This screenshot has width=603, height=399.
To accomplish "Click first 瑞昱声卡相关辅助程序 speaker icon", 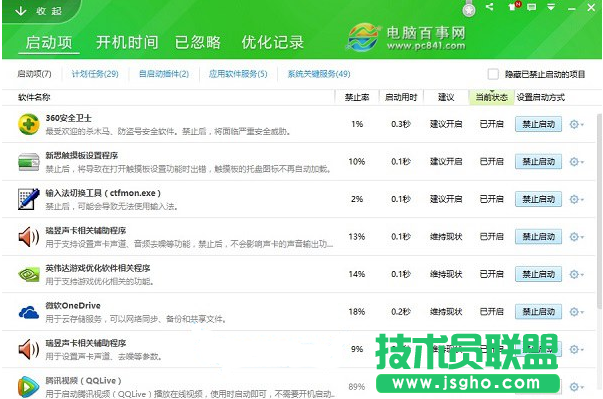I will [x=29, y=236].
